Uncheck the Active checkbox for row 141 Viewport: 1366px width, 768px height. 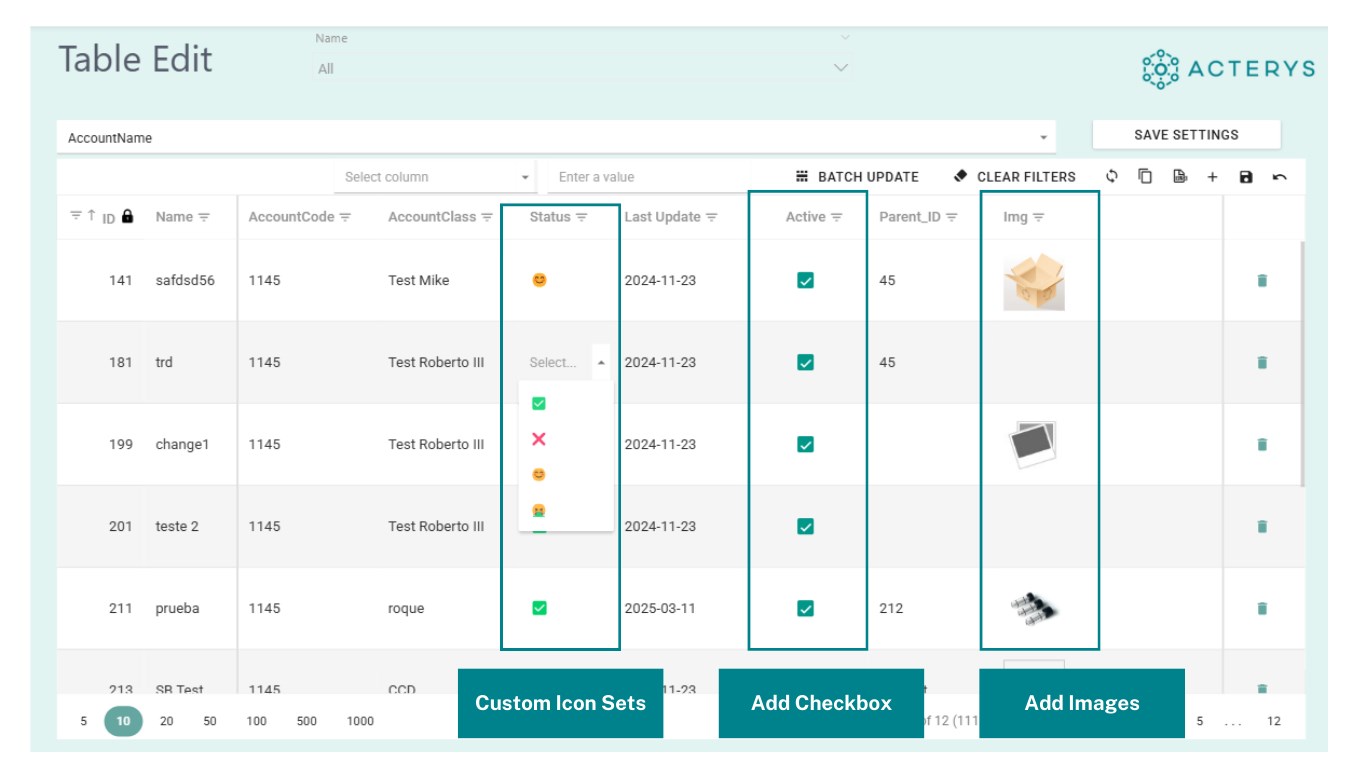pos(805,281)
